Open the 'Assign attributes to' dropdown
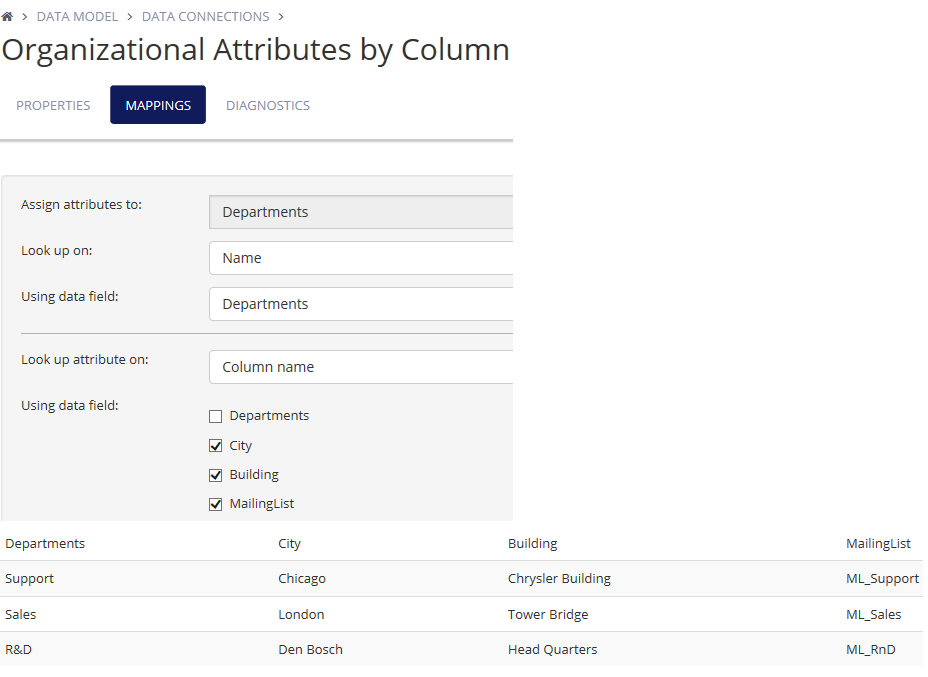 coord(360,211)
